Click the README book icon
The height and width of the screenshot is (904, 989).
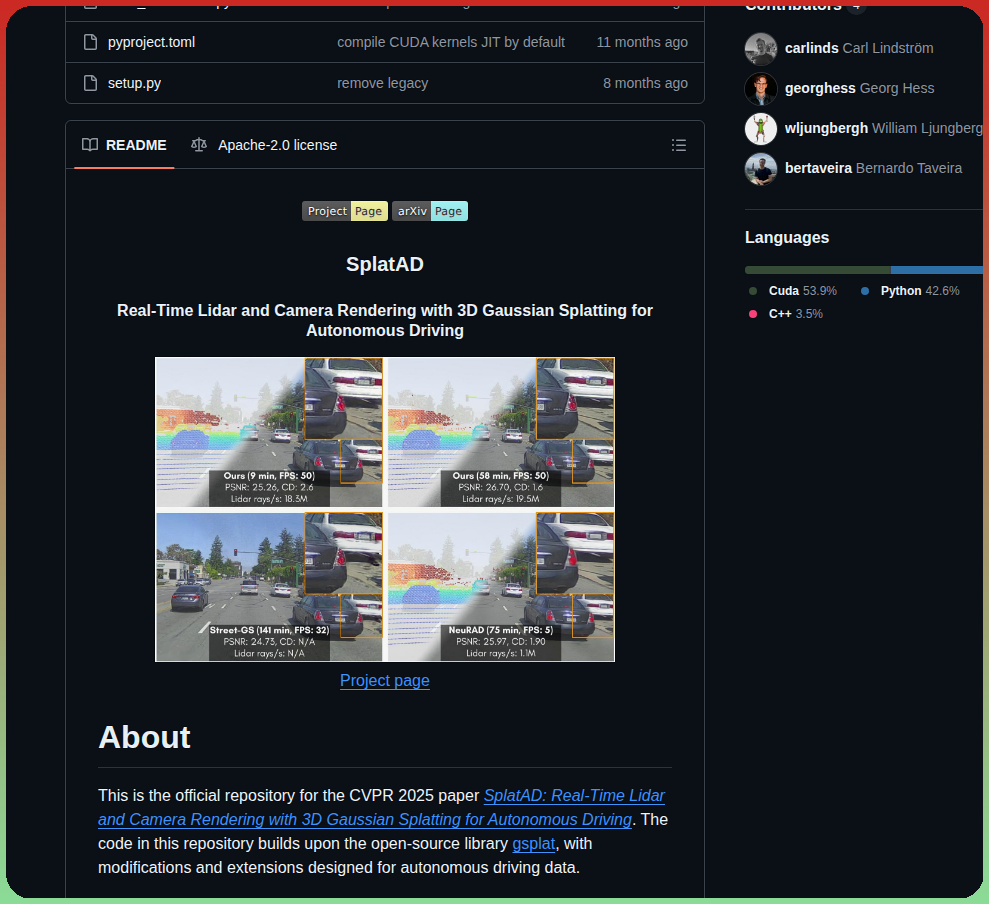(x=90, y=145)
